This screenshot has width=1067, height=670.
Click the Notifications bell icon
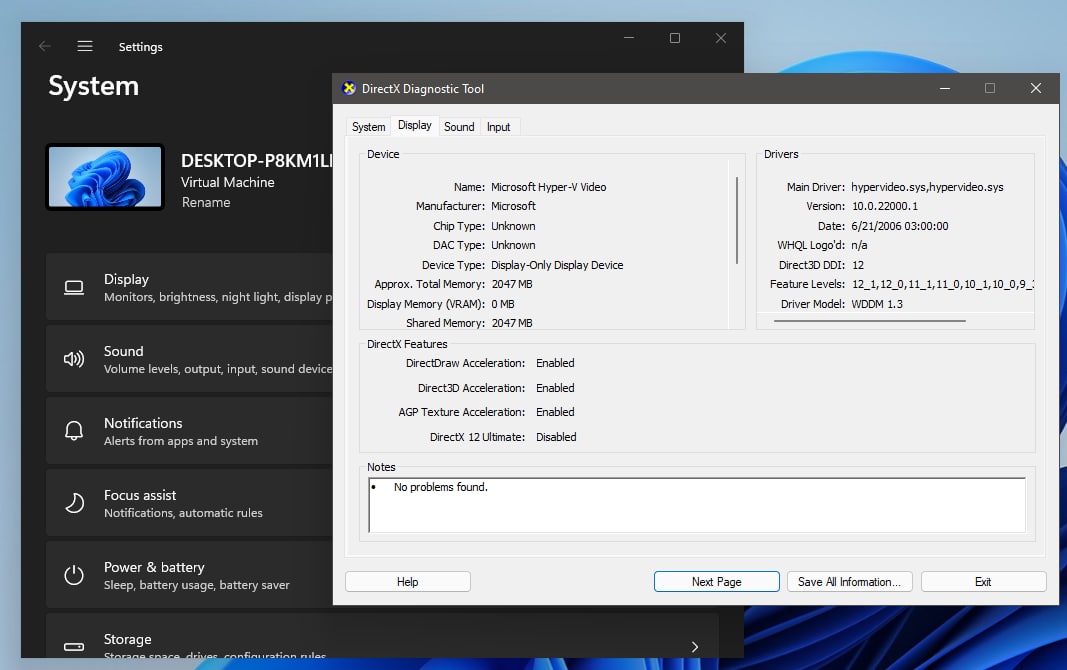click(x=74, y=431)
